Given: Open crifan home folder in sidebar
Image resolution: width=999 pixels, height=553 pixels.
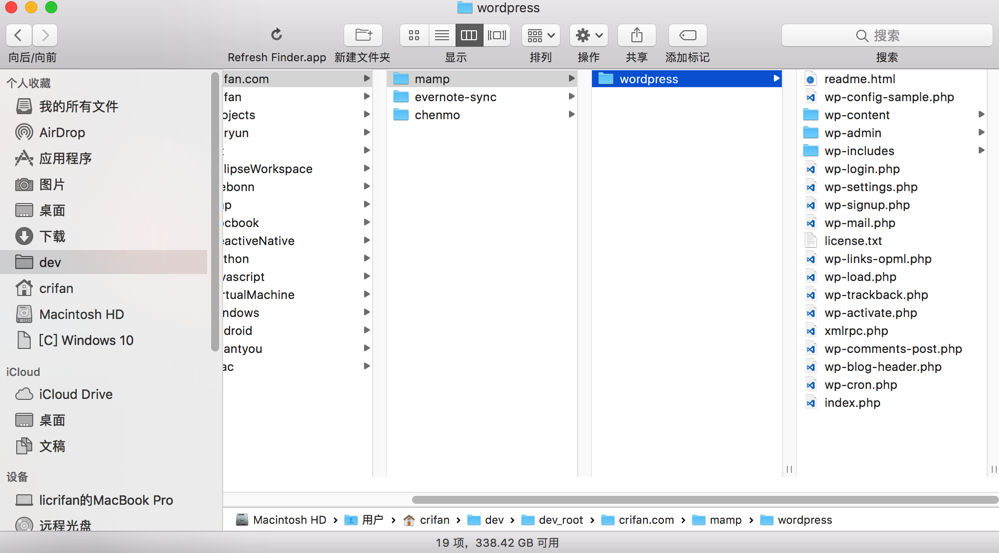Looking at the screenshot, I should [x=56, y=289].
